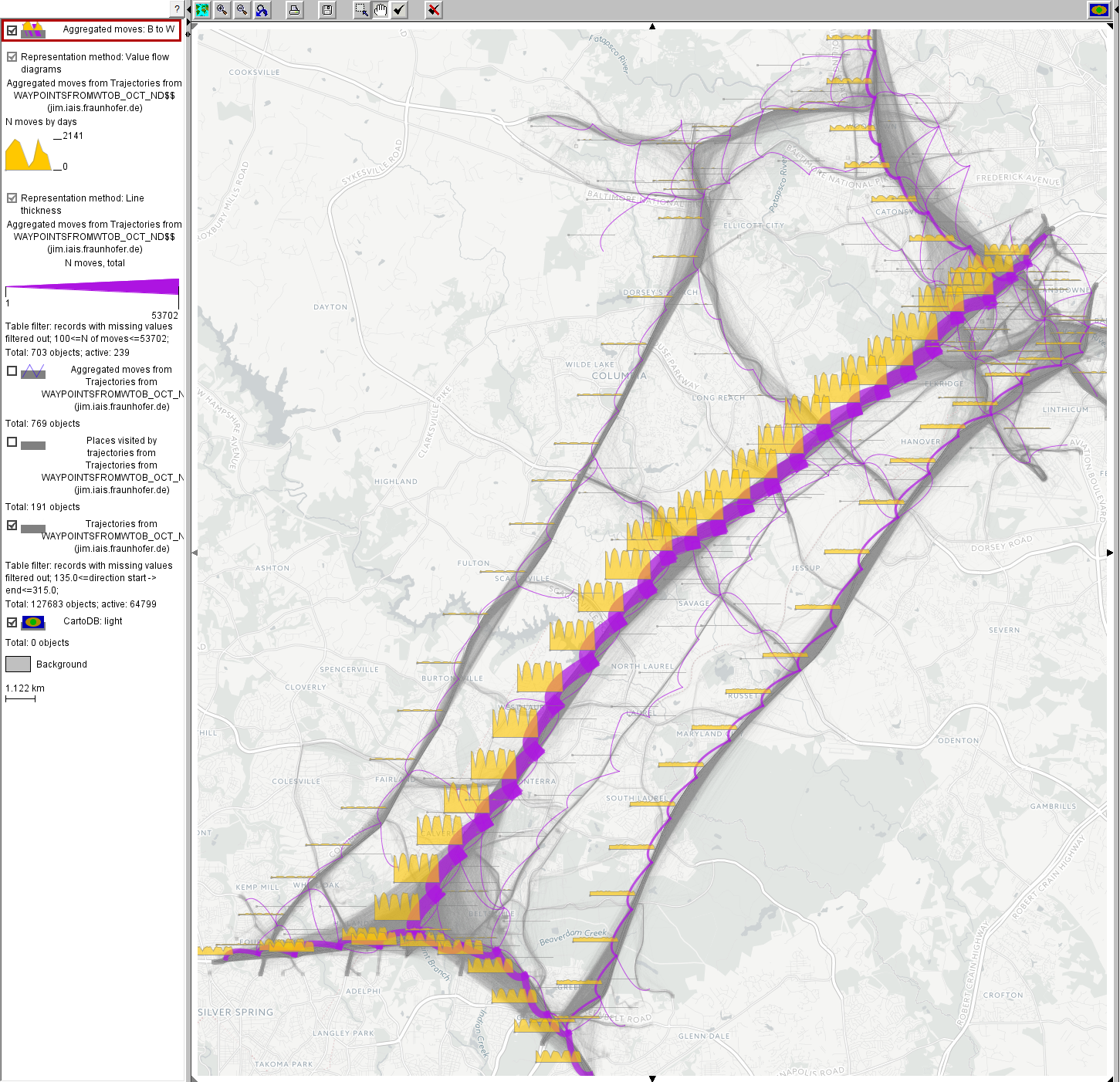Select the zoom in magnifier tool
Viewport: 1120px width, 1082px height.
(x=222, y=10)
